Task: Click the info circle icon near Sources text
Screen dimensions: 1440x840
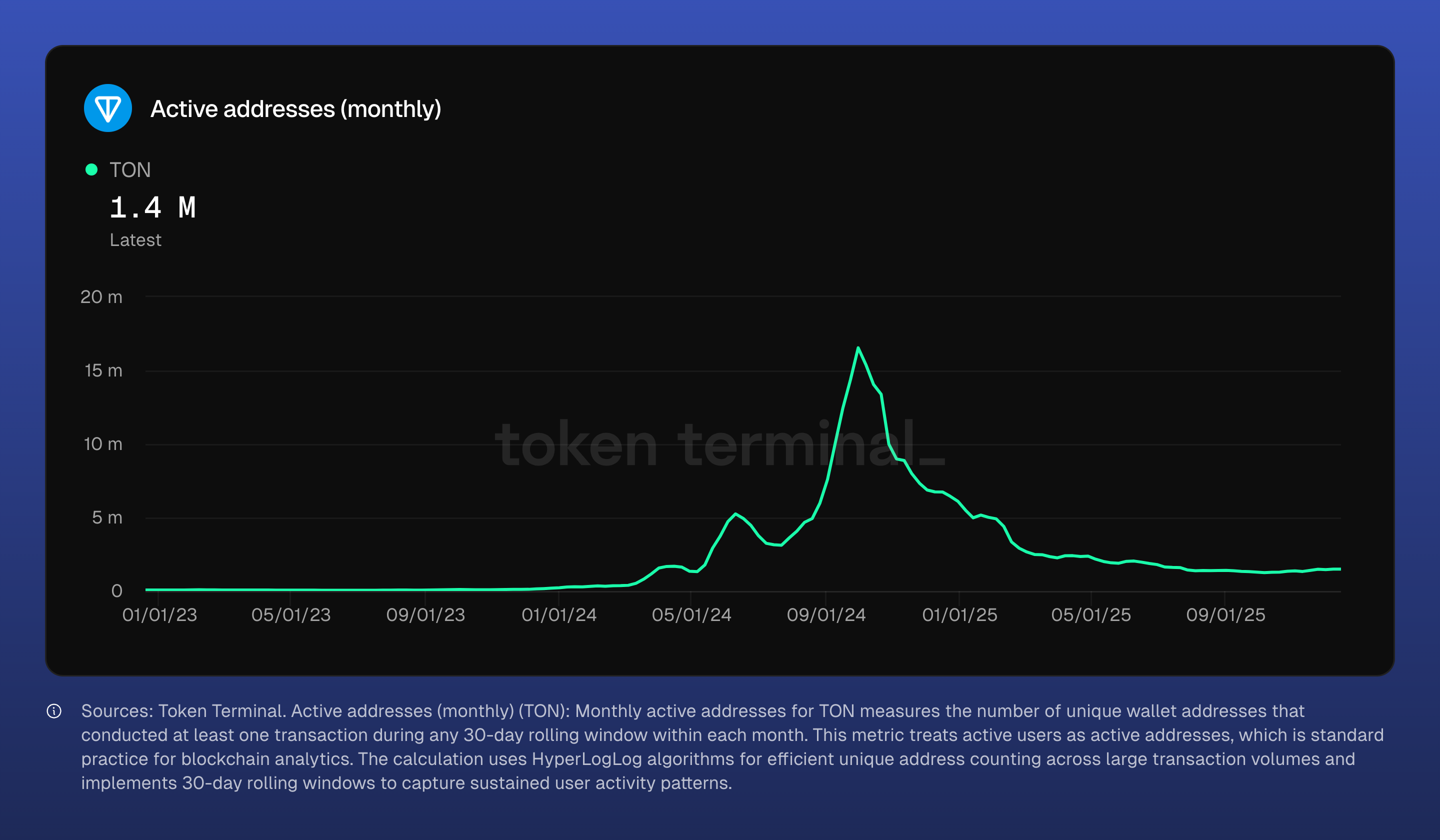Action: point(54,711)
